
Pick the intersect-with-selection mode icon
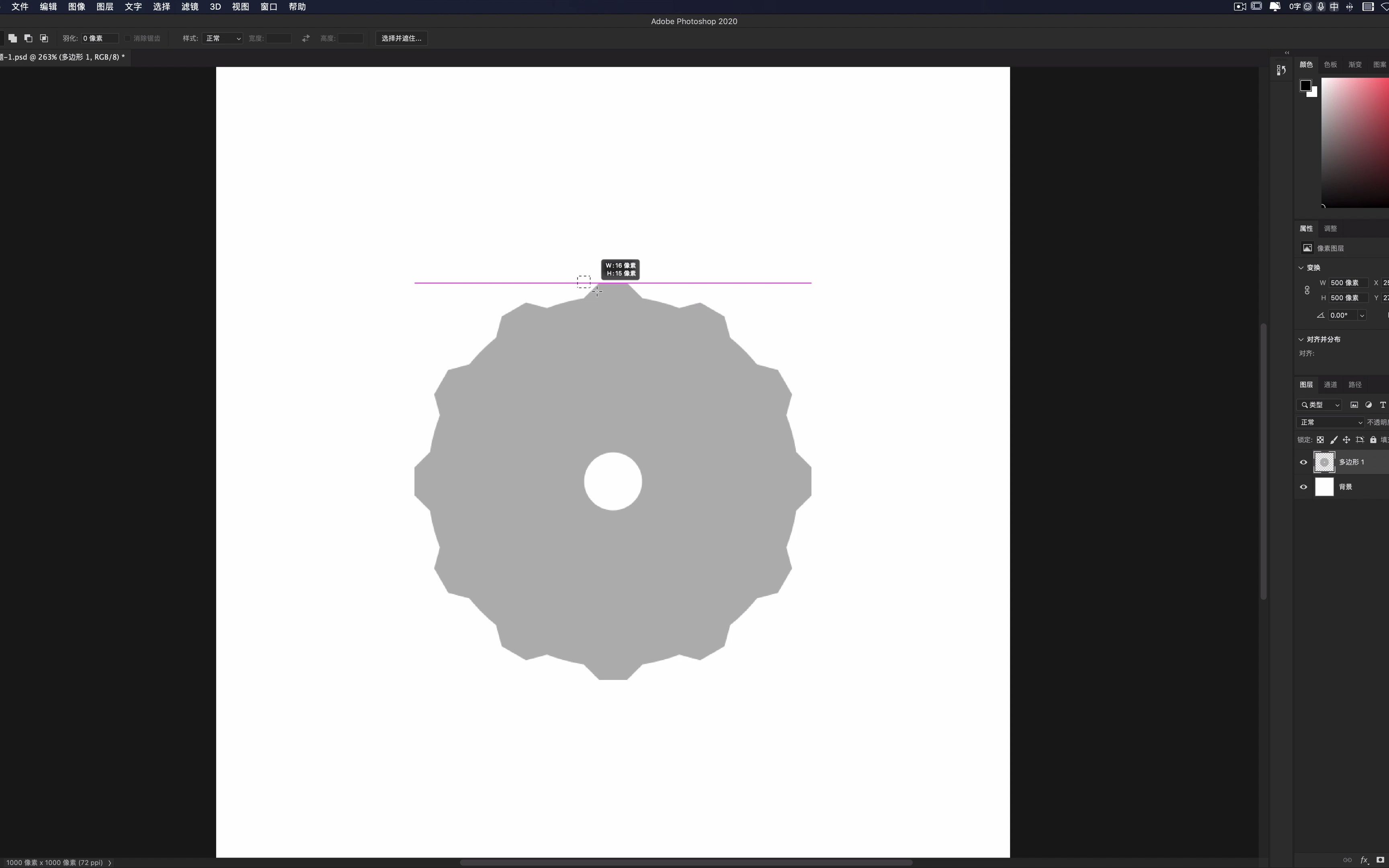pyautogui.click(x=44, y=39)
